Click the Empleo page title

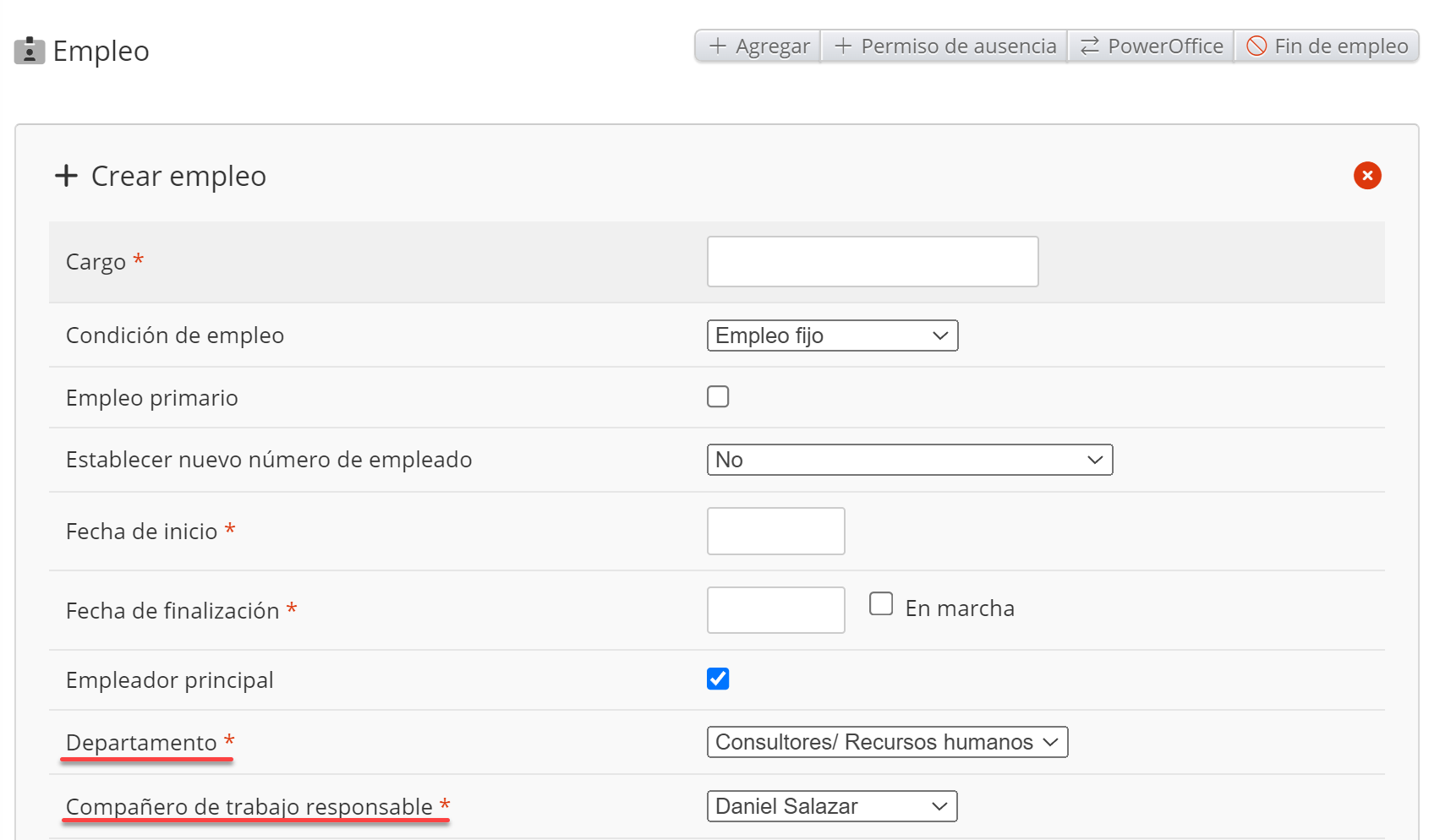coord(101,51)
